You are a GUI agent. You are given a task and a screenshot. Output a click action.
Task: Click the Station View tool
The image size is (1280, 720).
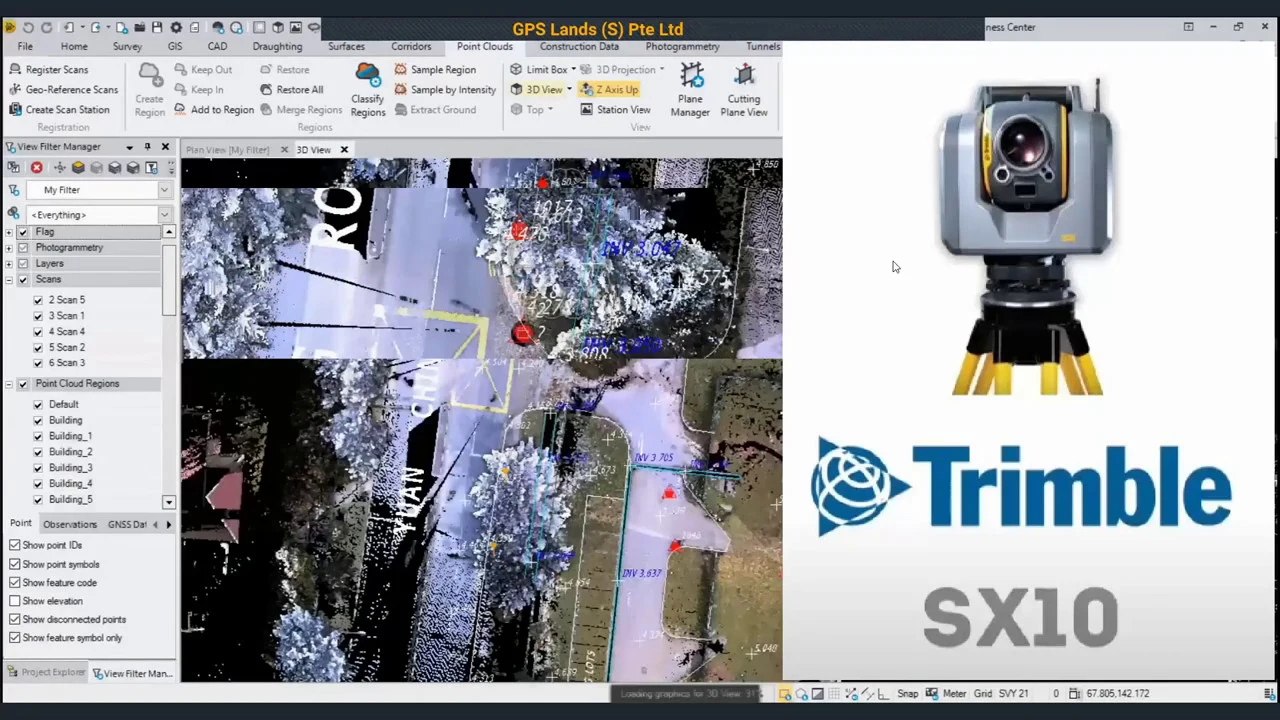pyautogui.click(x=615, y=110)
